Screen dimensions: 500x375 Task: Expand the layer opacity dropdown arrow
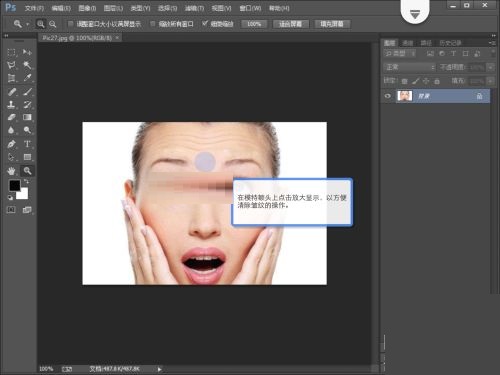490,67
